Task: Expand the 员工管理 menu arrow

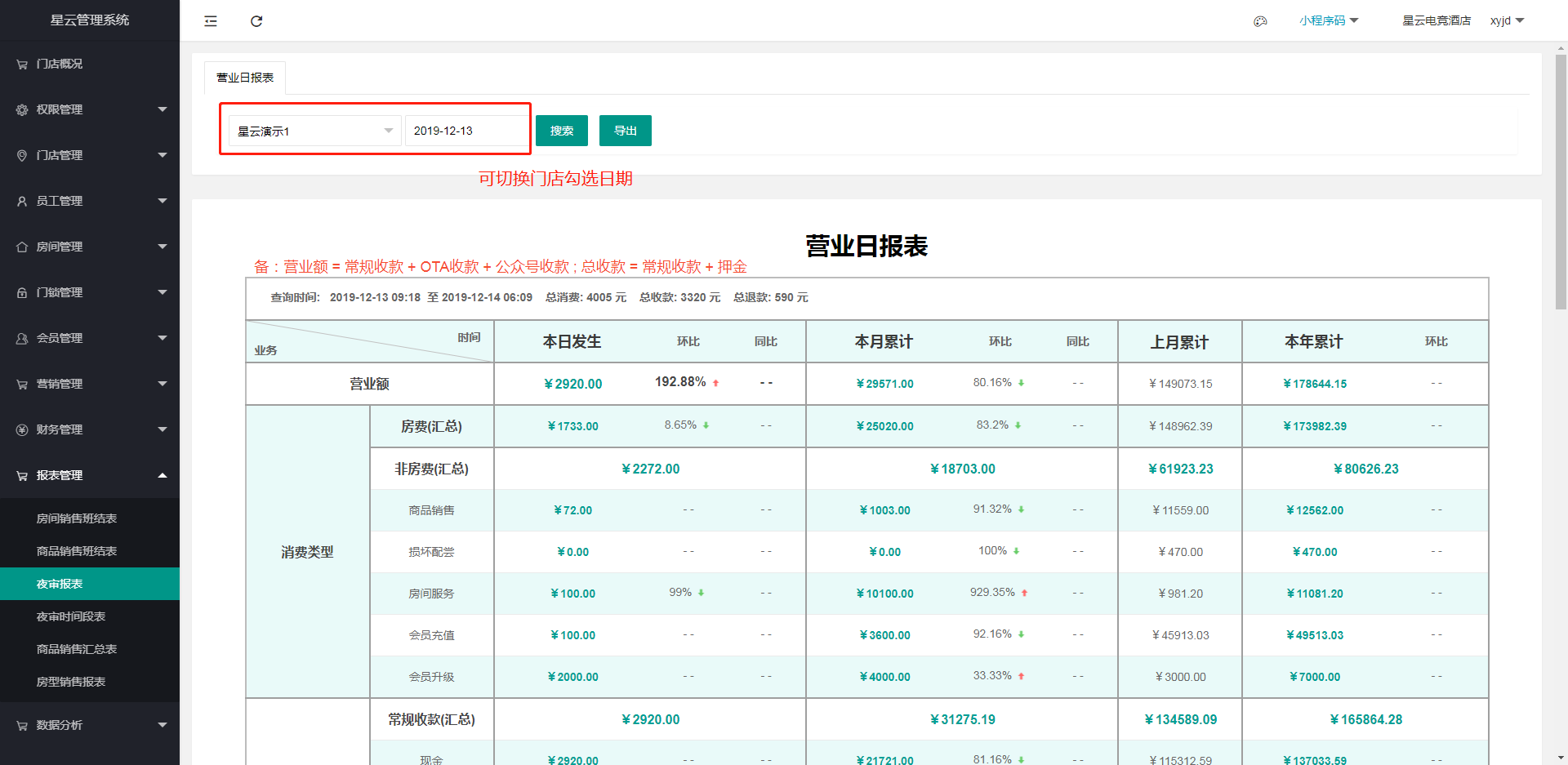Action: (x=163, y=201)
